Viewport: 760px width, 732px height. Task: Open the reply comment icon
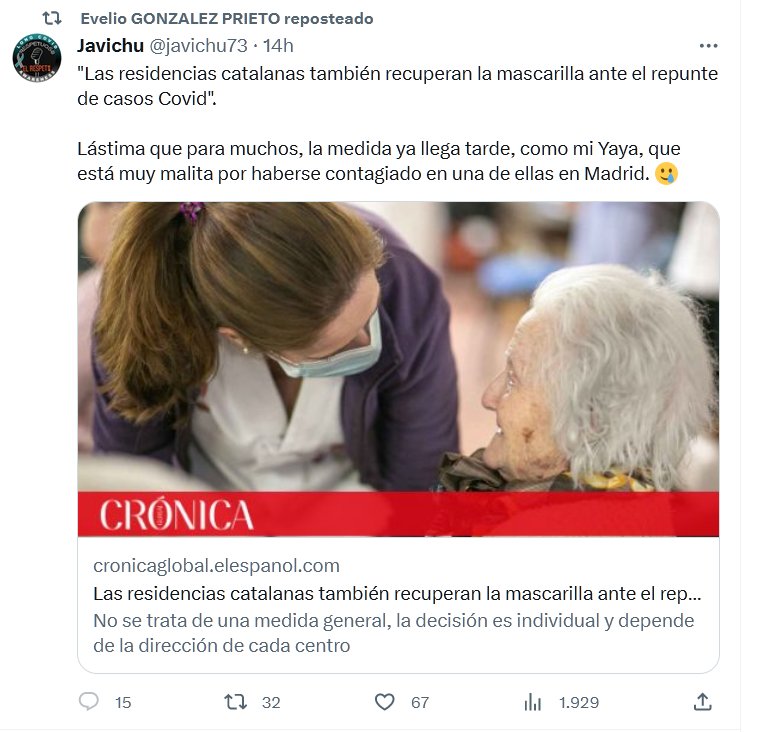88,701
